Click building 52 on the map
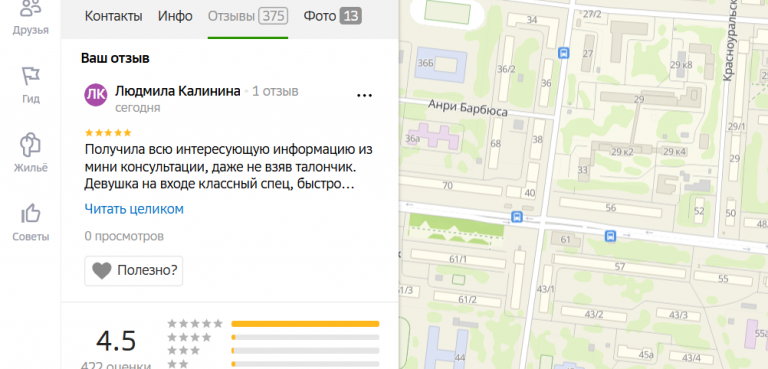Screen dimensions: 768x369 tap(699, 211)
